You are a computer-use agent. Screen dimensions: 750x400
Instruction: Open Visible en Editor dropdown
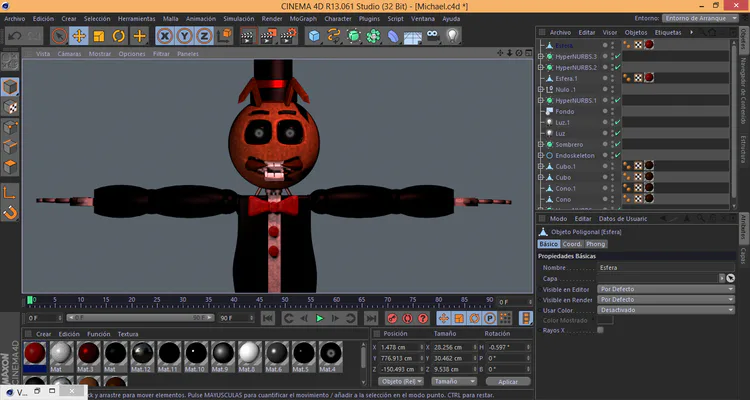click(666, 289)
